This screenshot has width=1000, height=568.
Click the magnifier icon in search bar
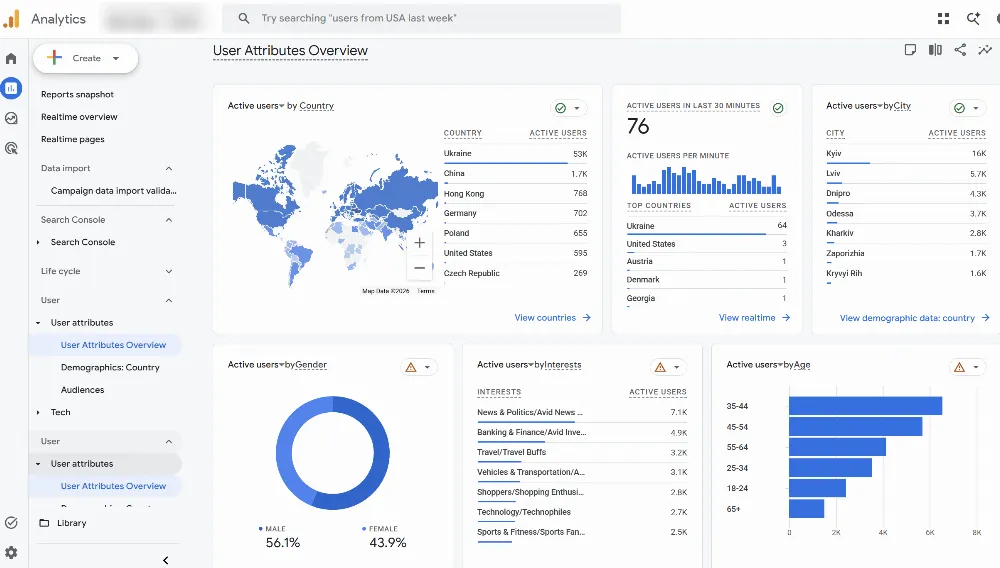point(244,18)
